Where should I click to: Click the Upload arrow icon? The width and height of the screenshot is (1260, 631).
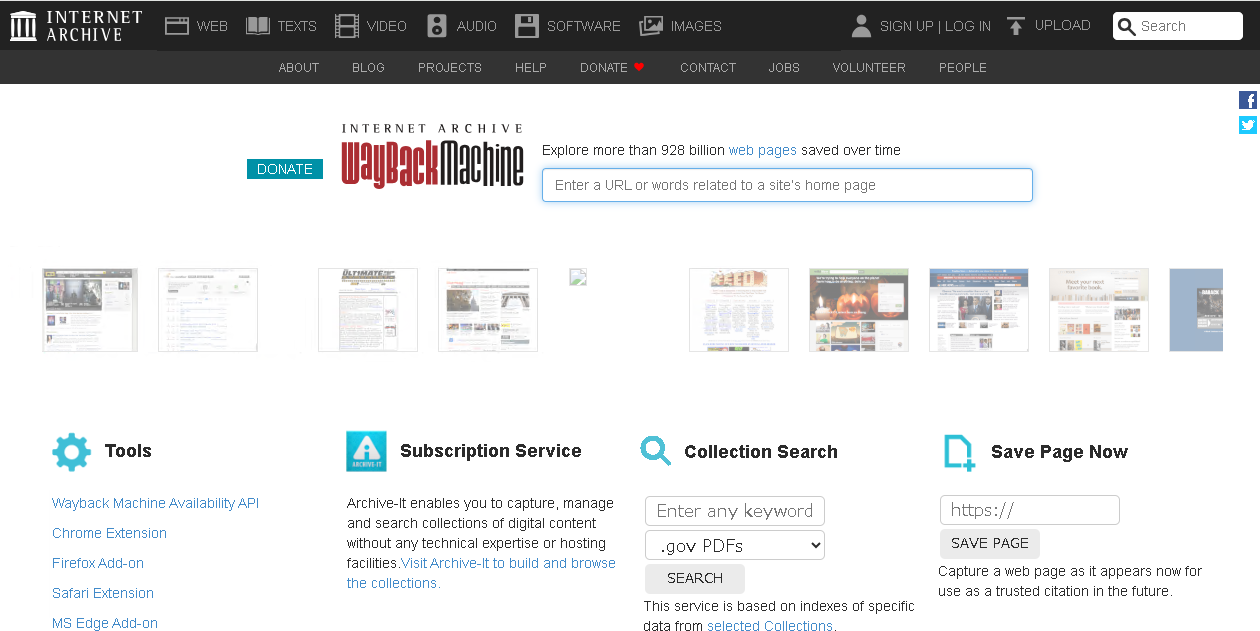point(1016,26)
